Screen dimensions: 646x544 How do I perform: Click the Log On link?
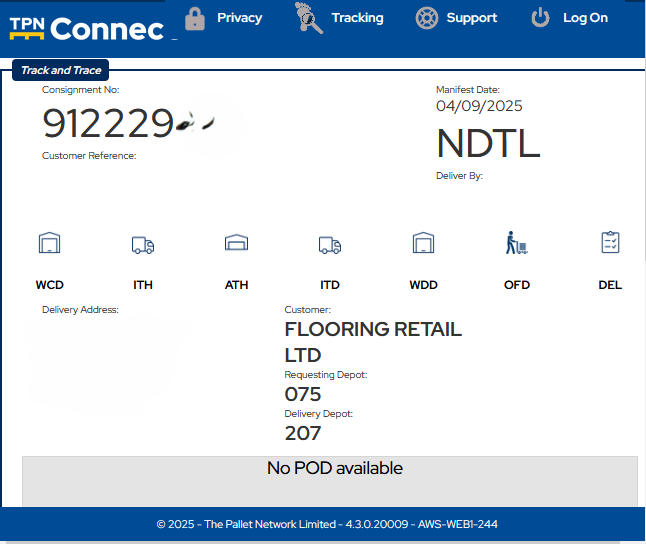click(585, 18)
